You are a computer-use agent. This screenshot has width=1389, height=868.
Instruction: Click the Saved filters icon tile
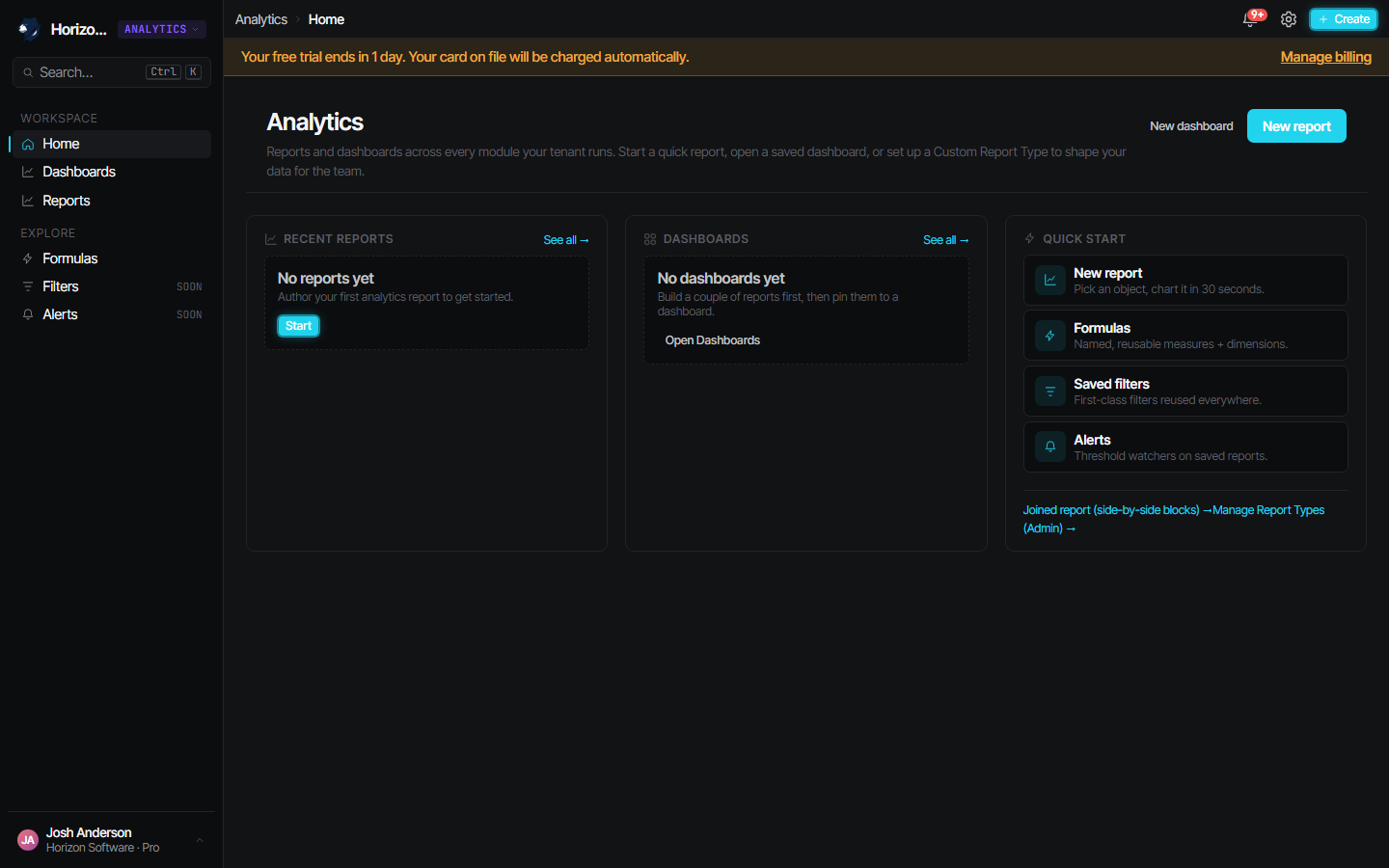[1050, 392]
